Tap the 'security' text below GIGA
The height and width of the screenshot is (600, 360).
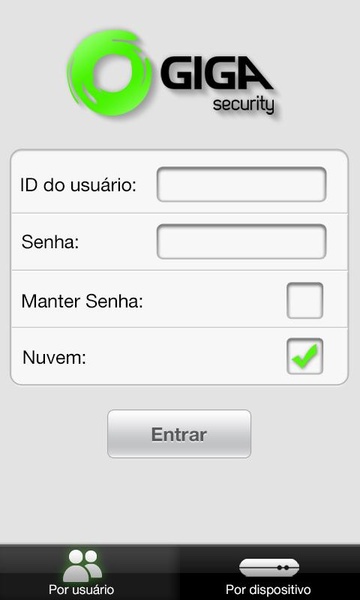pyautogui.click(x=243, y=105)
